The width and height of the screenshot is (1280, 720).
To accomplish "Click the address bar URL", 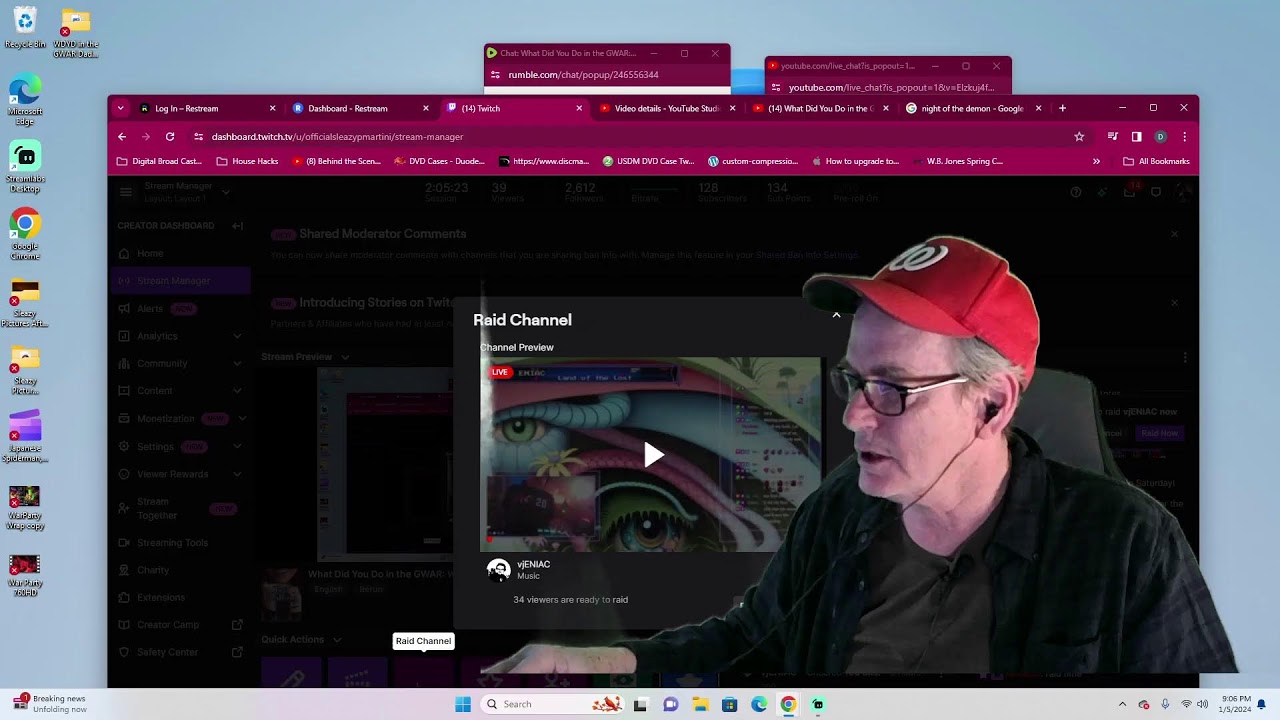I will (337, 136).
